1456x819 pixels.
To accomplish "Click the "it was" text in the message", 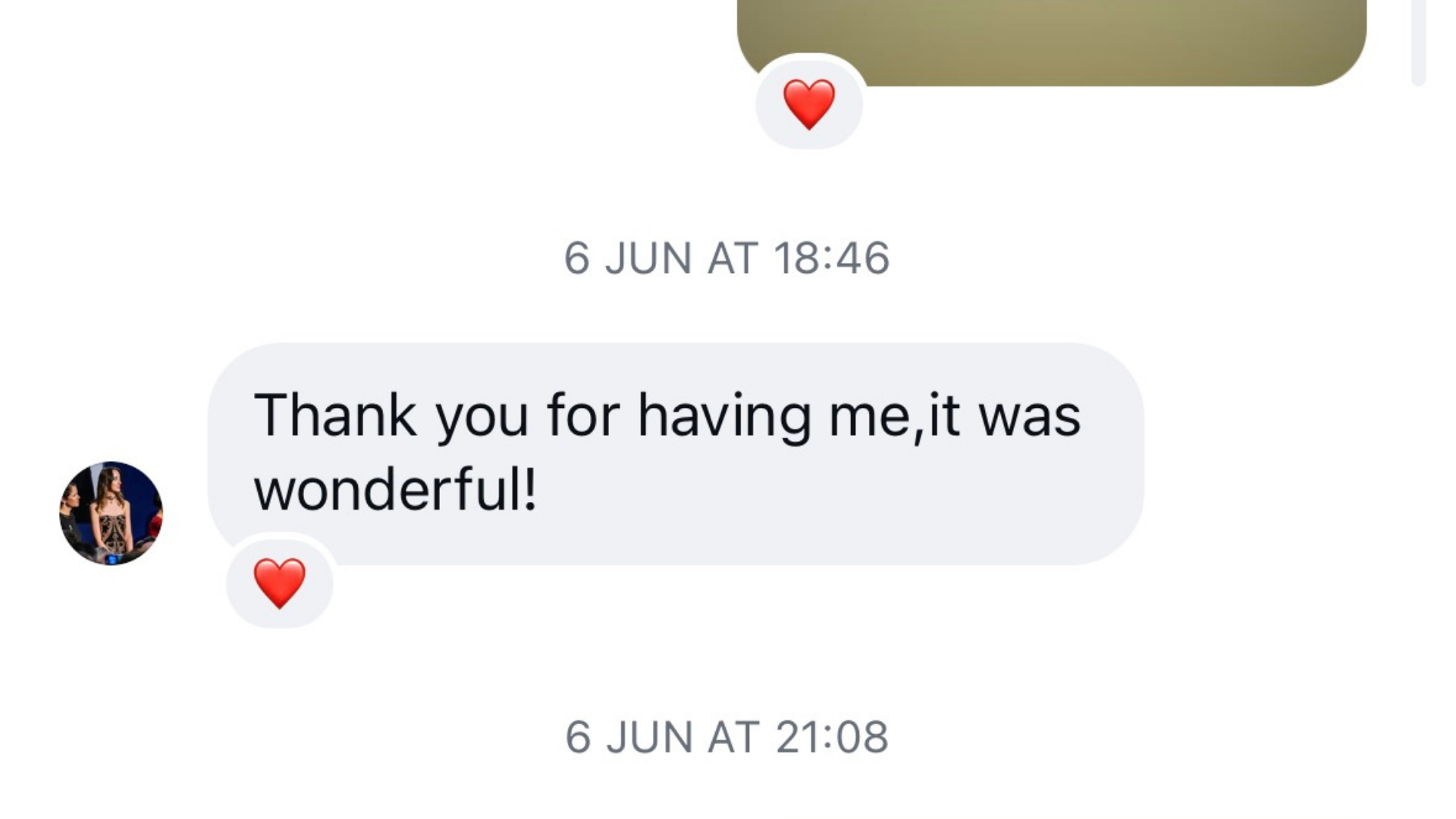I will point(1005,416).
